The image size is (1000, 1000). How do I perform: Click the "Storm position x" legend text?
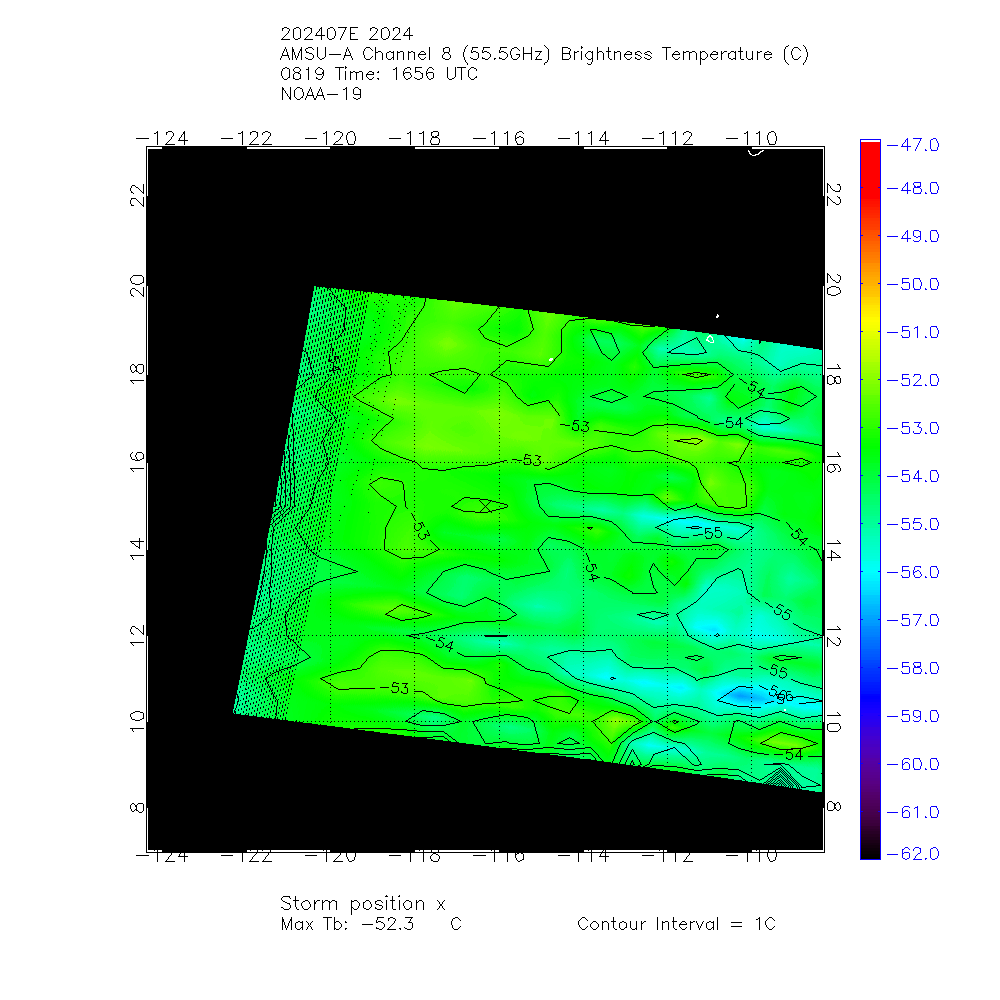point(362,904)
